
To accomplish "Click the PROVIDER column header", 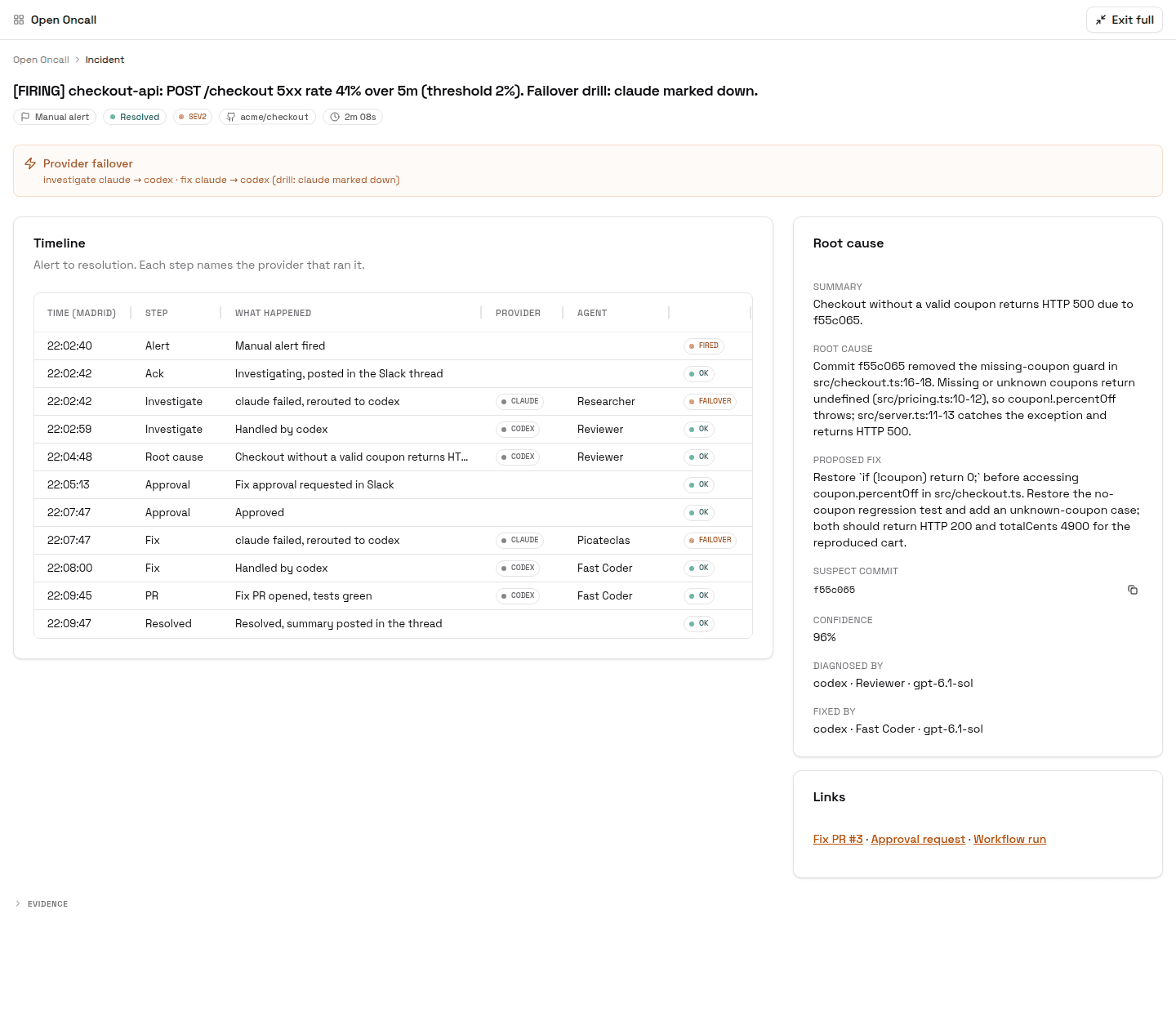I will pyautogui.click(x=518, y=313).
